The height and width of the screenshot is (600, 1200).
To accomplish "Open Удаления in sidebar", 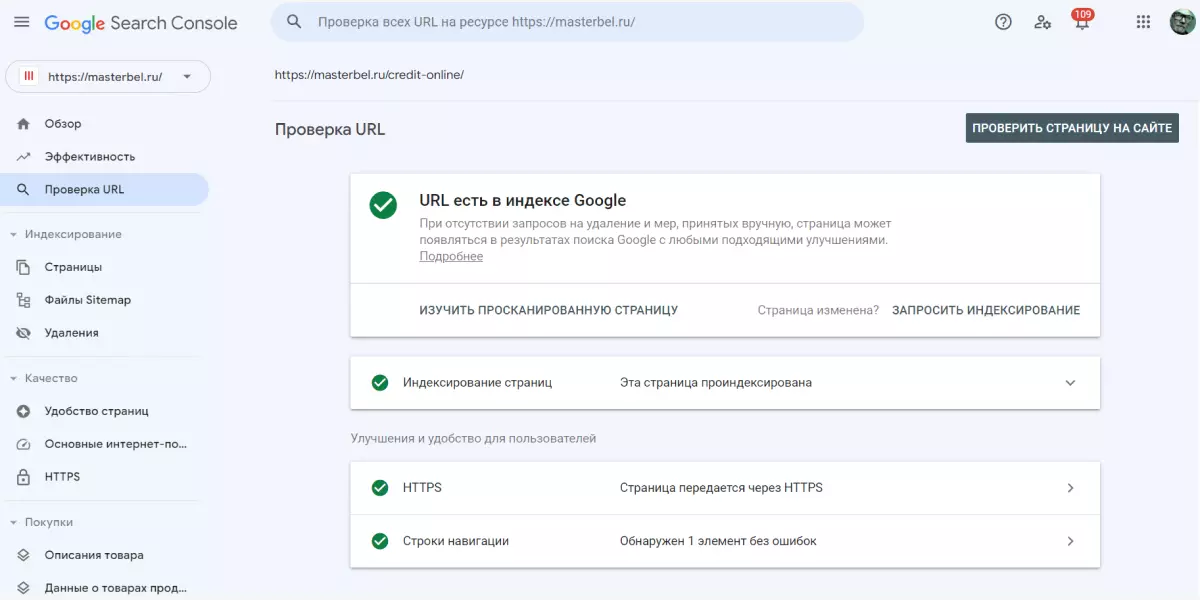I will (104, 333).
